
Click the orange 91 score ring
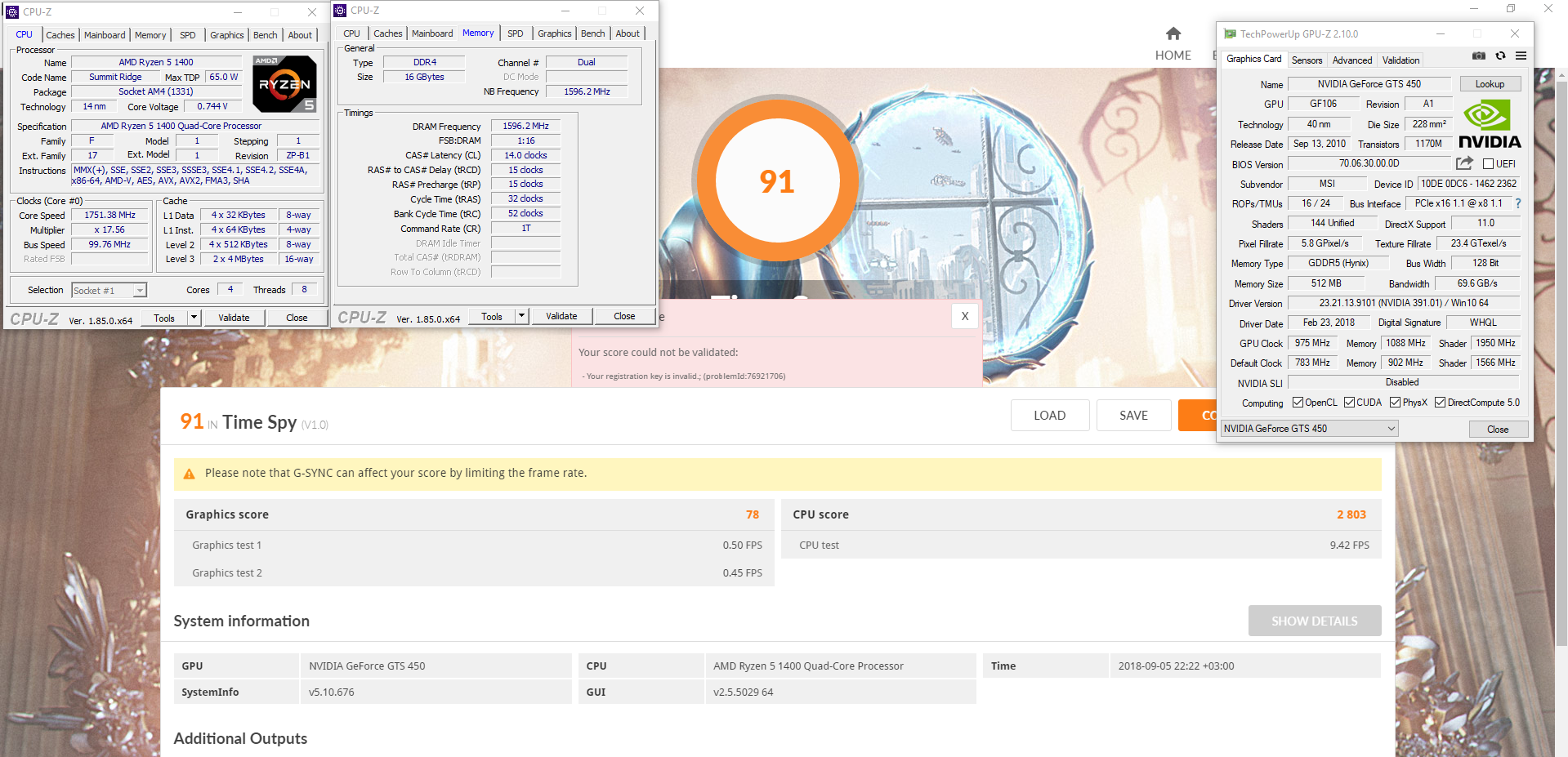tap(776, 181)
